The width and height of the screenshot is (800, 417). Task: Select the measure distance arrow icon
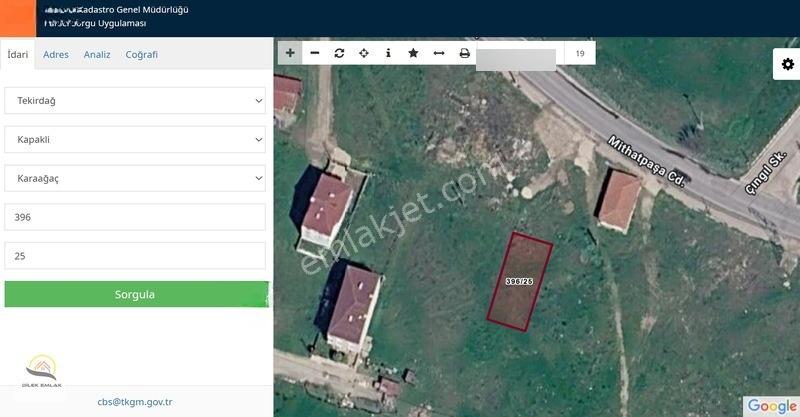coord(439,53)
